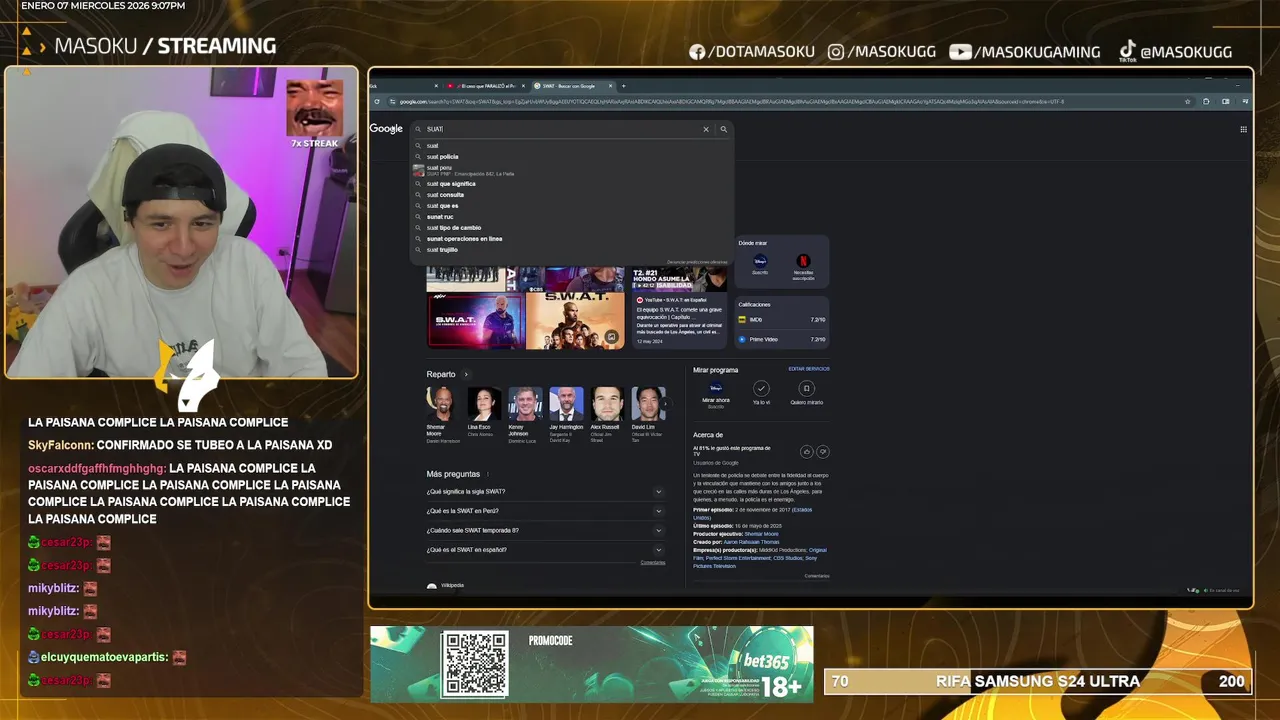Screen dimensions: 1280x720
Task: Open the pink S.W.A.T. promo image thumbnail
Action: [x=475, y=320]
